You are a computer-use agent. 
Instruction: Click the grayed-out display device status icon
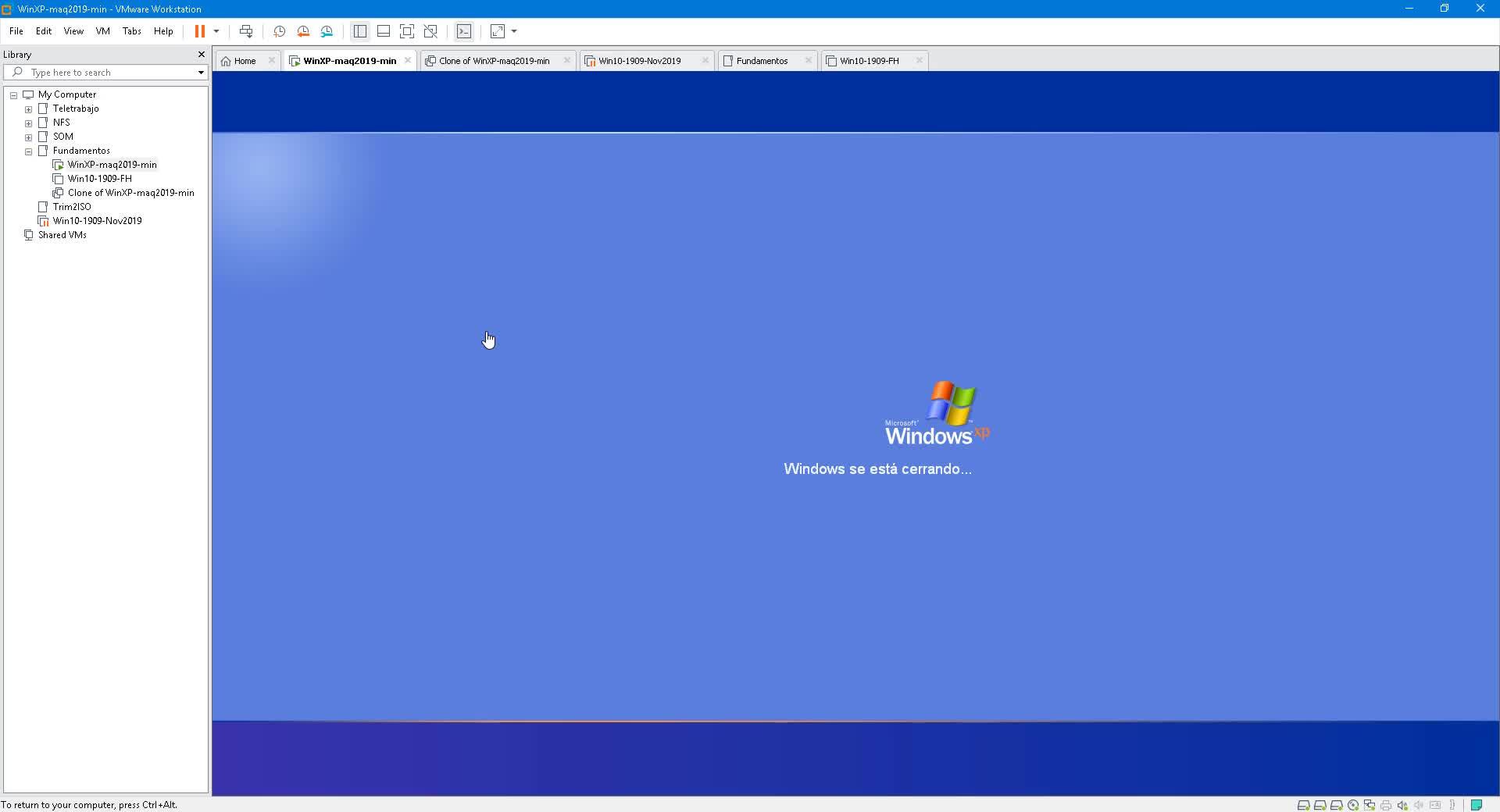(x=1435, y=805)
